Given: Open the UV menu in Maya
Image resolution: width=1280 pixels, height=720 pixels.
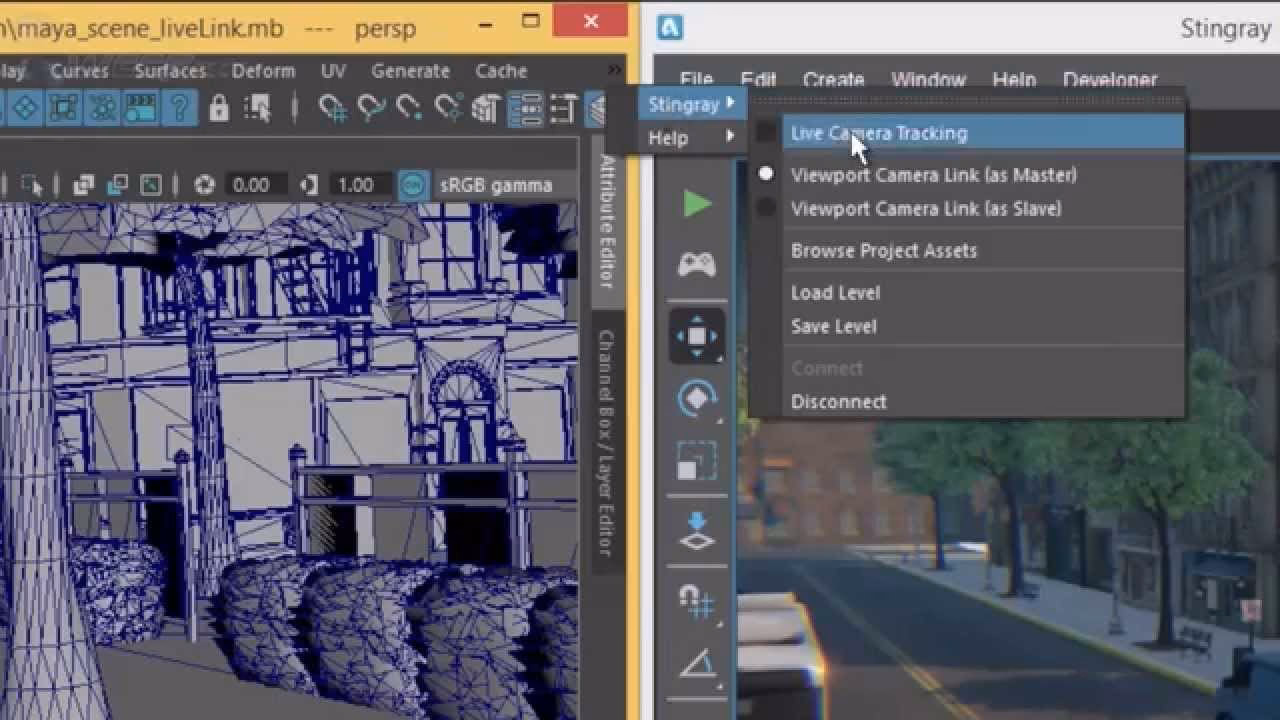Looking at the screenshot, I should point(333,71).
